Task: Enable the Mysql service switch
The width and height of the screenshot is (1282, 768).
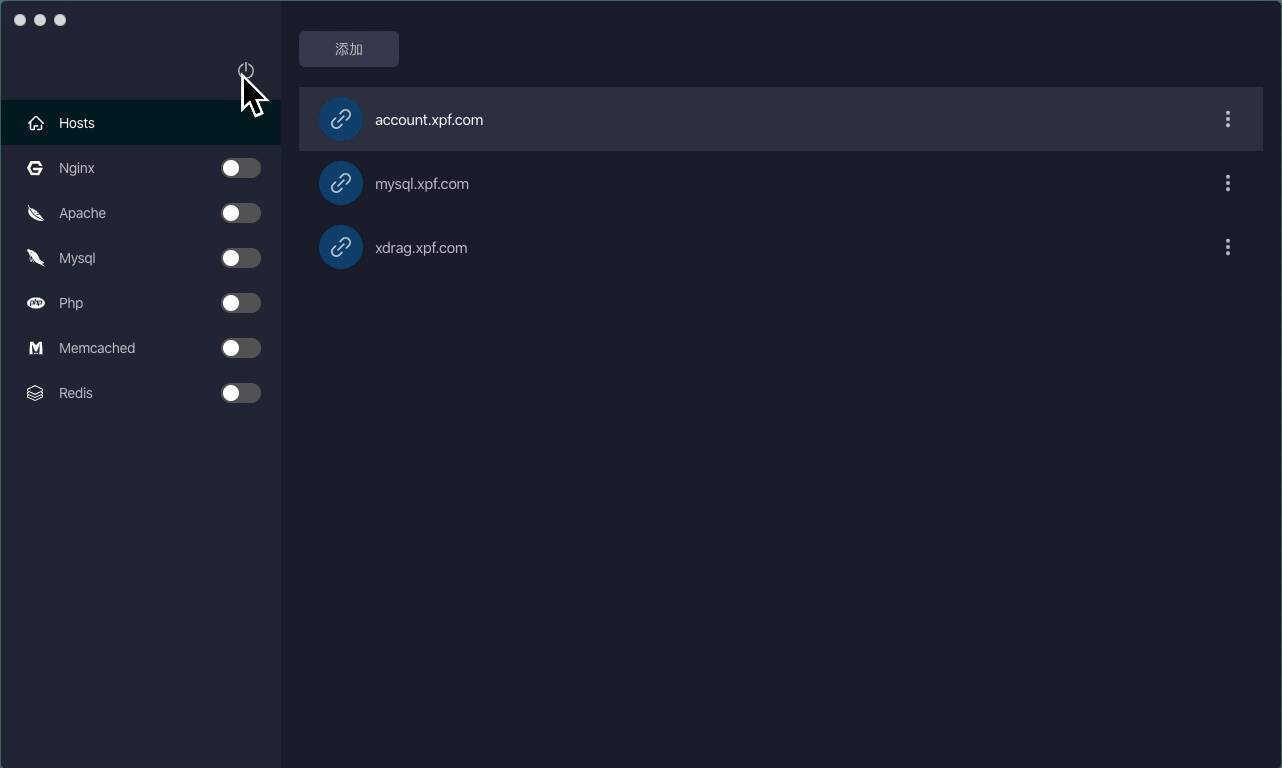Action: pyautogui.click(x=241, y=258)
